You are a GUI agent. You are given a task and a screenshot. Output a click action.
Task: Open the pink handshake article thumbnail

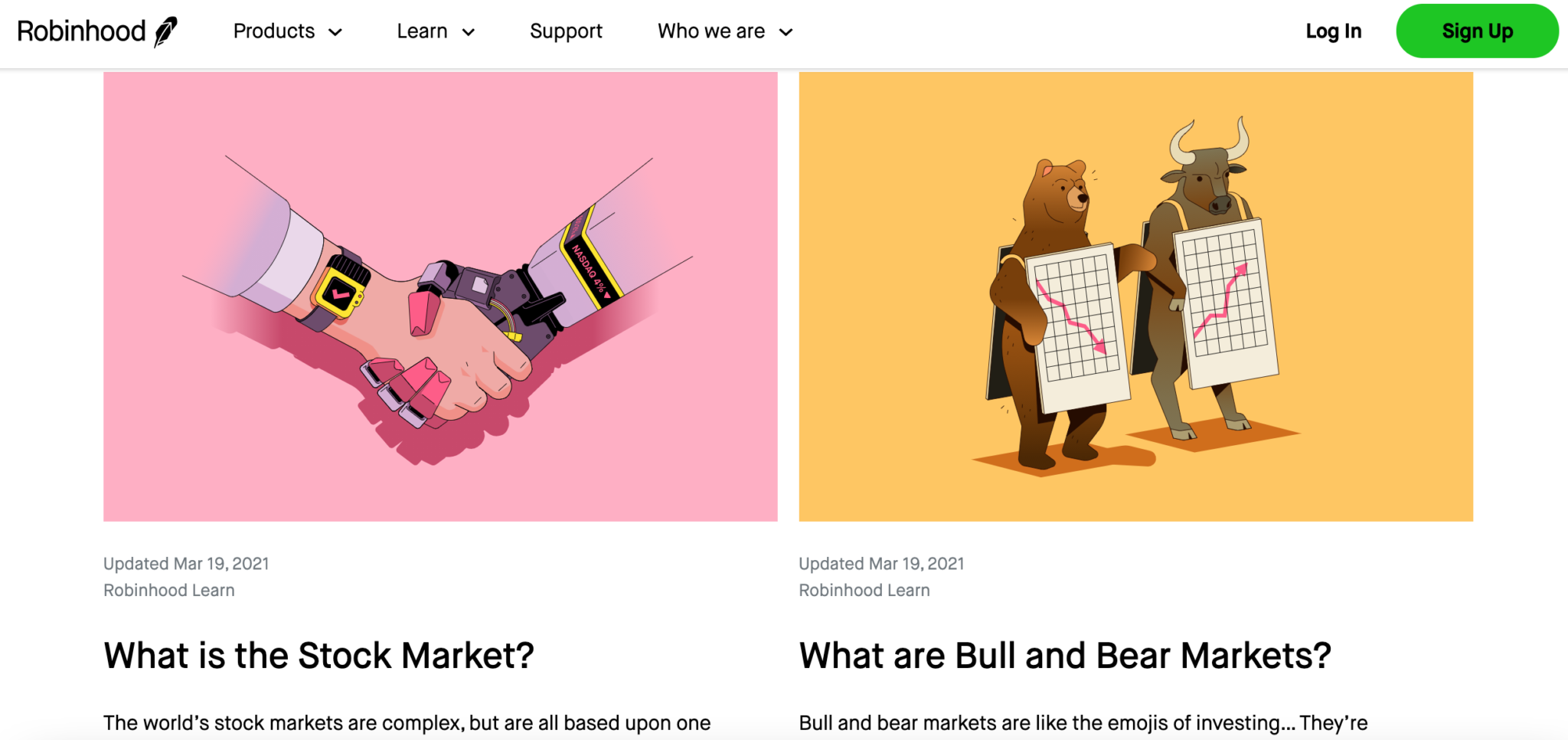440,297
